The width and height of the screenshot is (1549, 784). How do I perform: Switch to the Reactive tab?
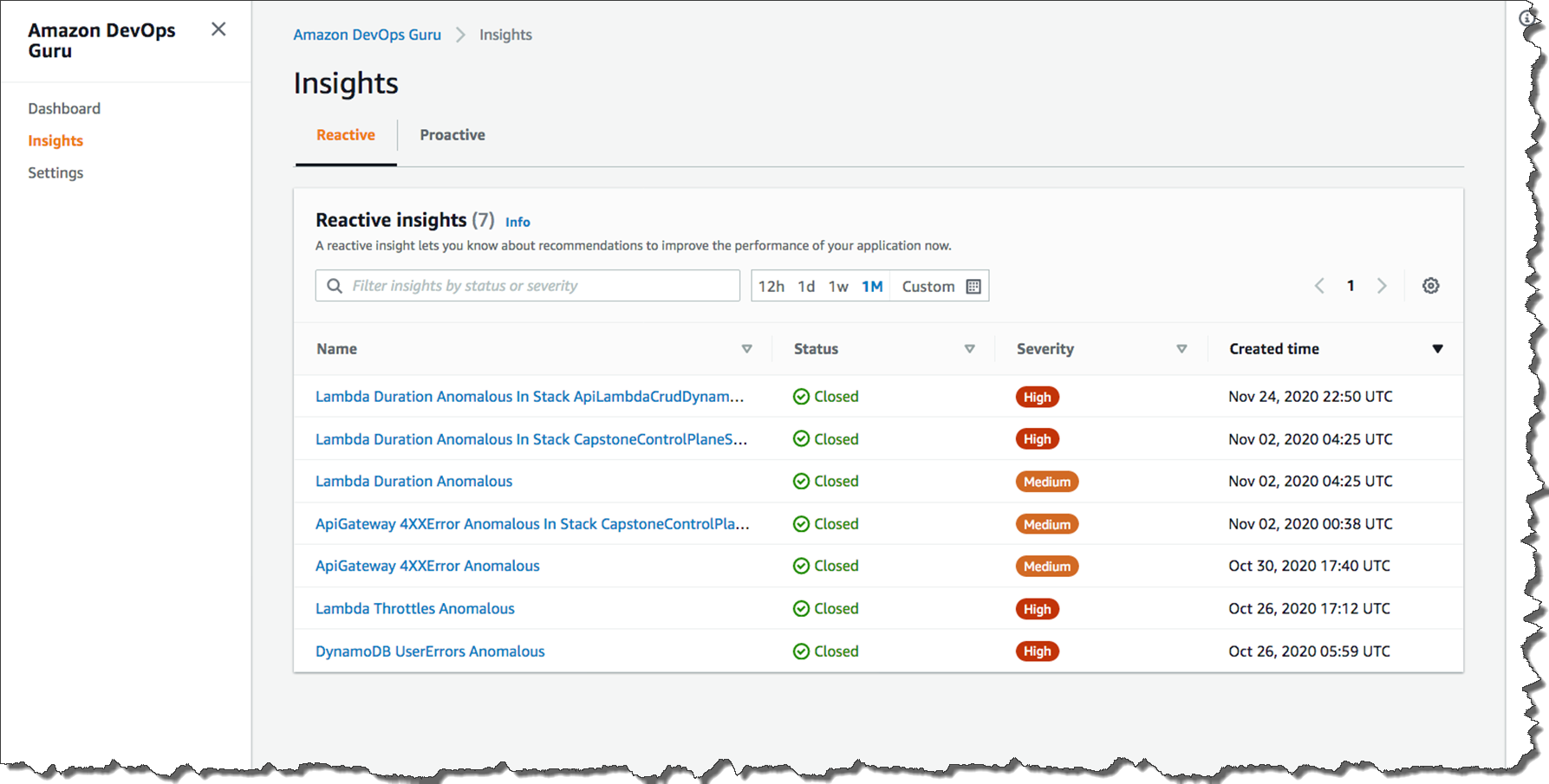[x=346, y=135]
